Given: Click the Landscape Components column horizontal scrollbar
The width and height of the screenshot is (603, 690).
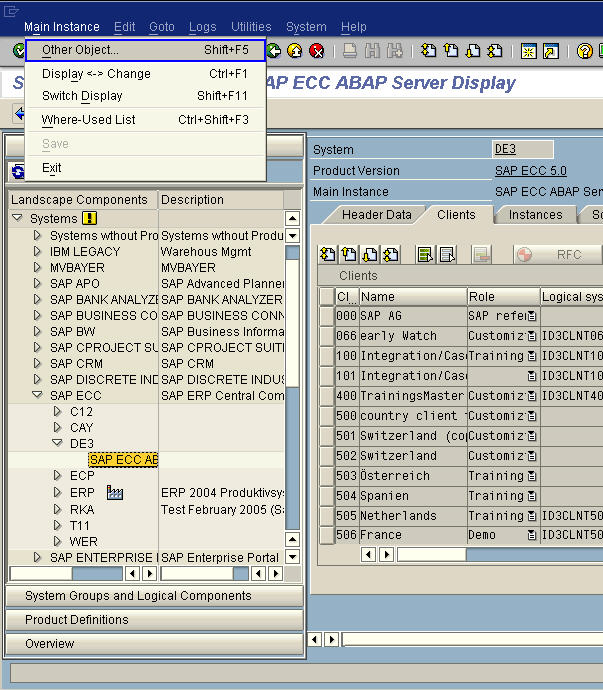Looking at the screenshot, I should click(66, 574).
